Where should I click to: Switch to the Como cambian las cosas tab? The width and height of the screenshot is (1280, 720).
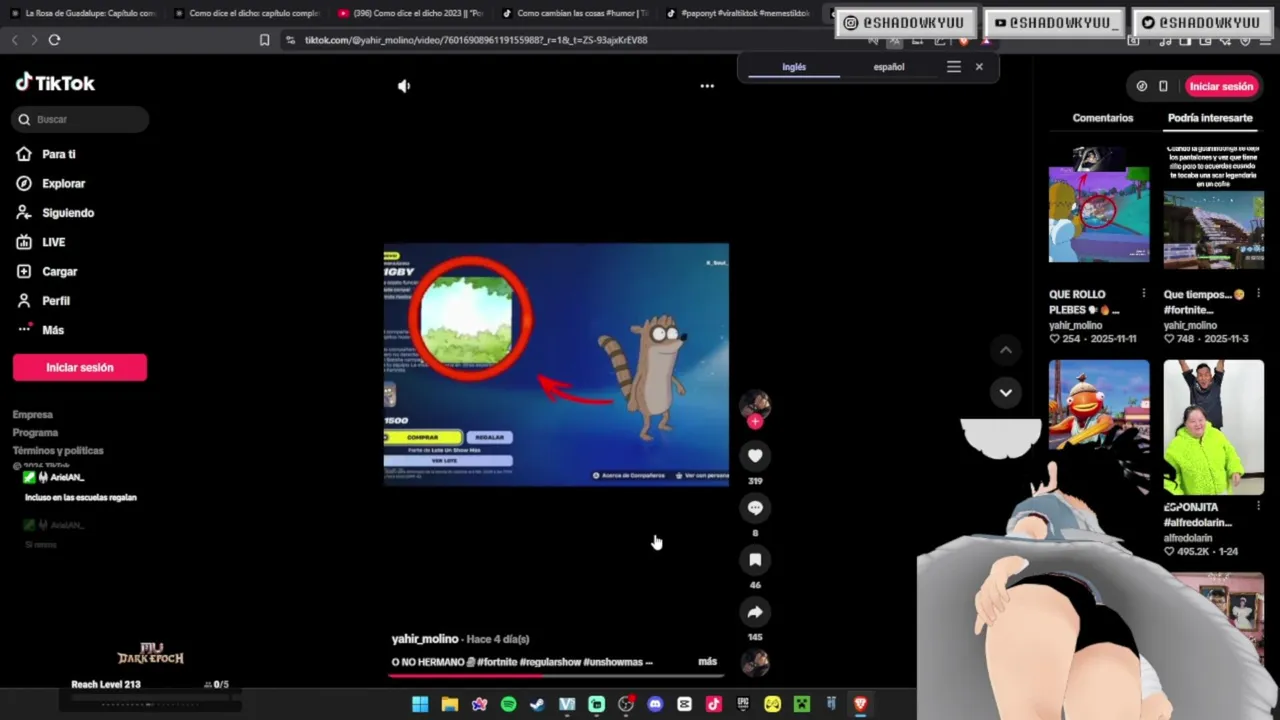(576, 13)
